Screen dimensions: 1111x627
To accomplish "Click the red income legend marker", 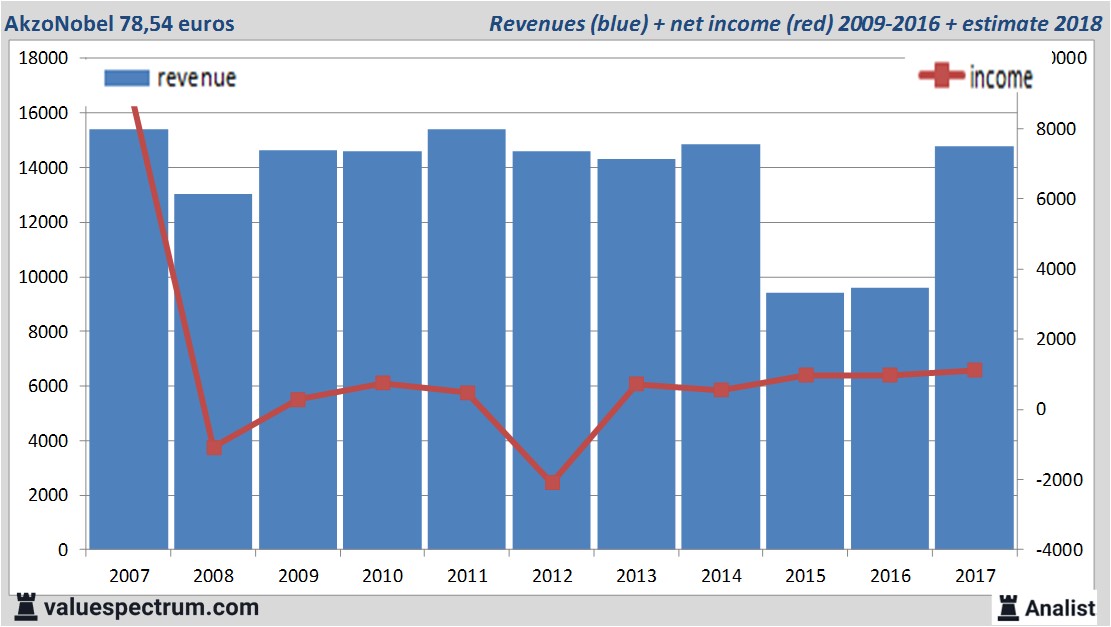I will 941,77.
